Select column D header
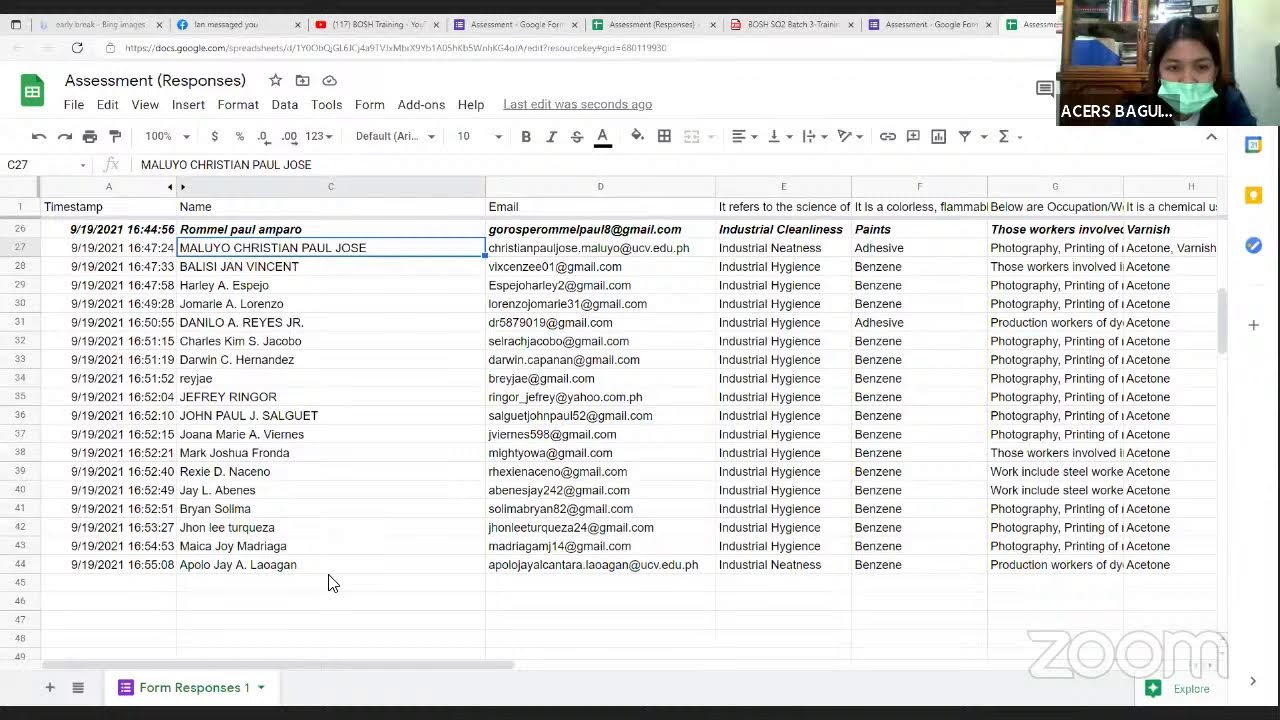The height and width of the screenshot is (720, 1280). point(600,186)
